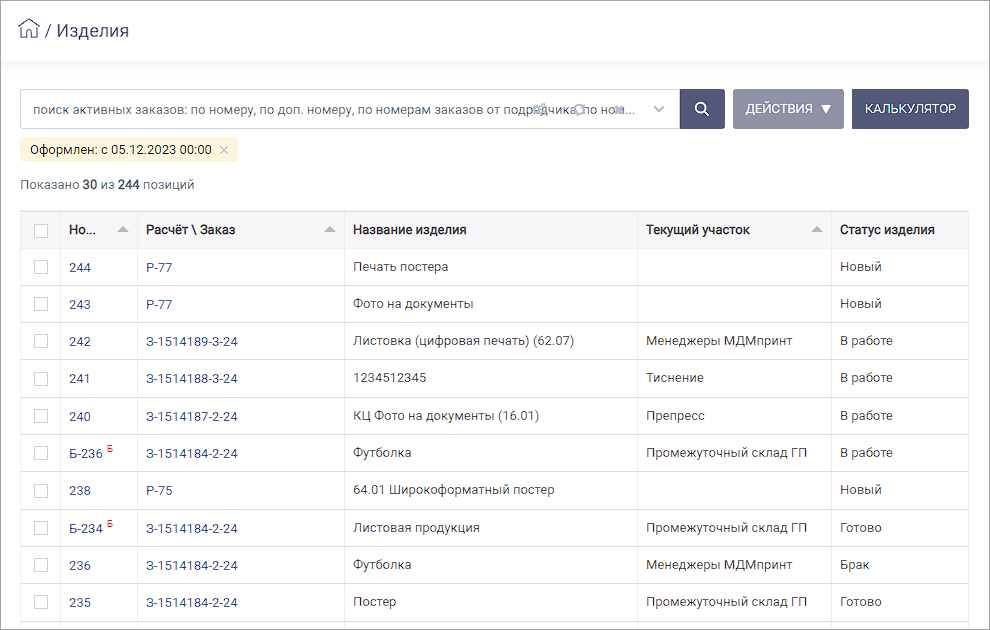Open item number 238 link

(80, 490)
